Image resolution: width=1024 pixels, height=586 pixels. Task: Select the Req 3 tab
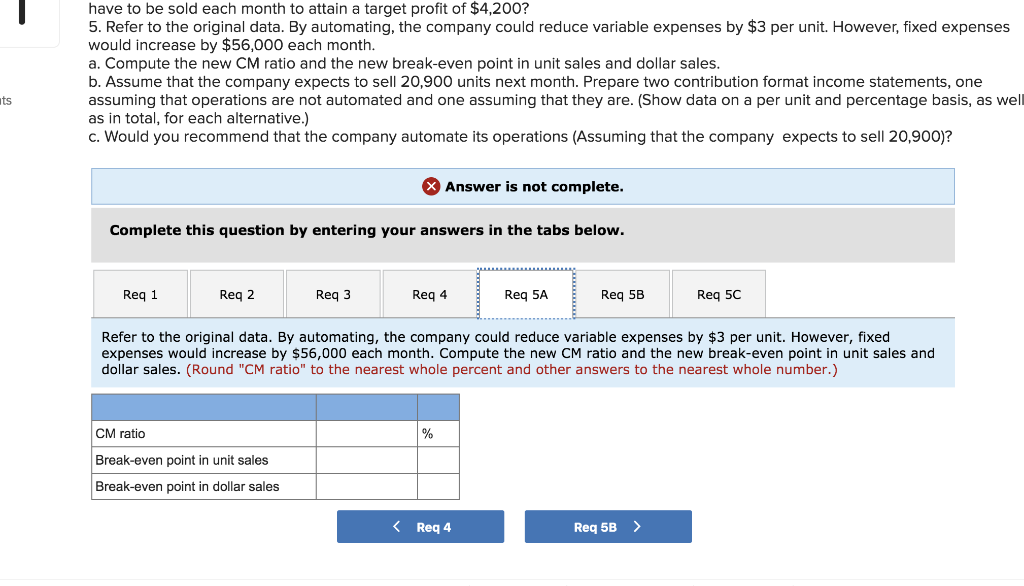tap(333, 293)
